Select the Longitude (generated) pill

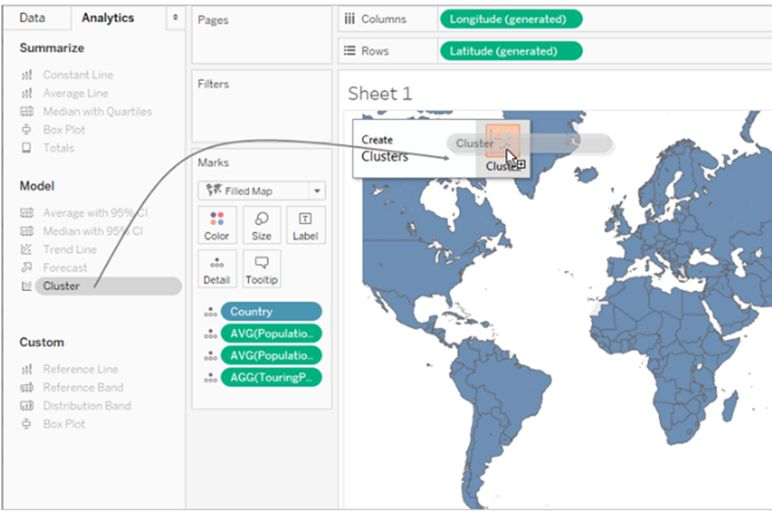(511, 19)
